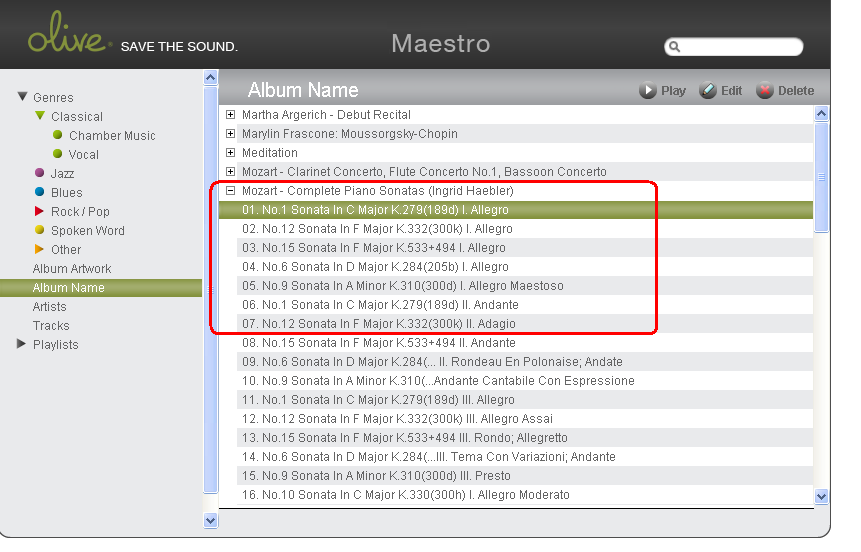
Task: Select the Chamber Music subgenre label
Action: click(112, 136)
